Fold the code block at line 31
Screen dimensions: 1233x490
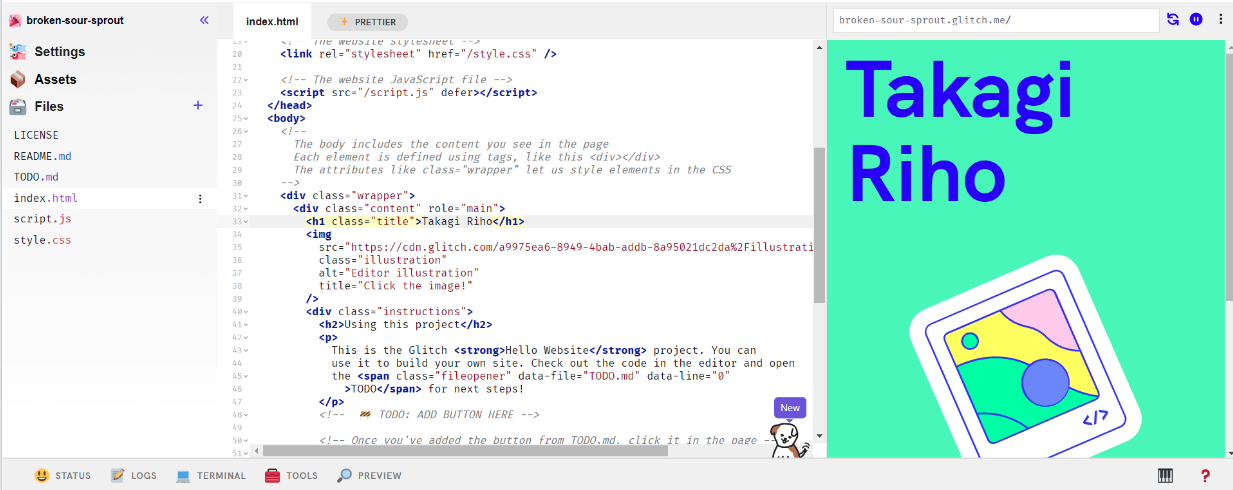(245, 195)
